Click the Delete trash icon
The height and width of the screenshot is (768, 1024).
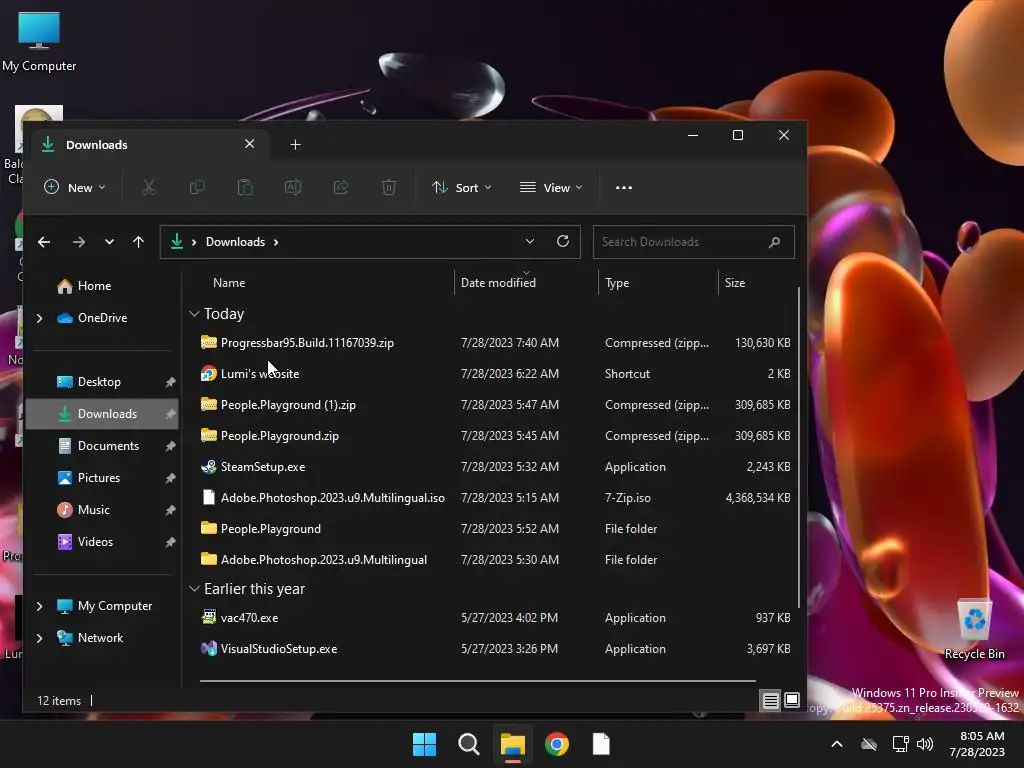[389, 187]
